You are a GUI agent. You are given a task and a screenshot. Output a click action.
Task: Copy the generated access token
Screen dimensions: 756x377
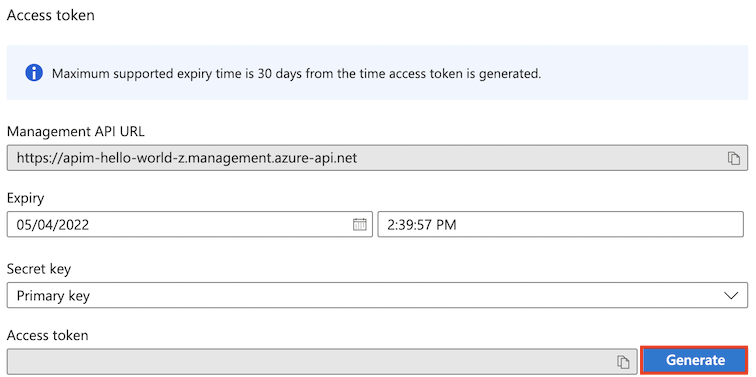pyautogui.click(x=623, y=361)
